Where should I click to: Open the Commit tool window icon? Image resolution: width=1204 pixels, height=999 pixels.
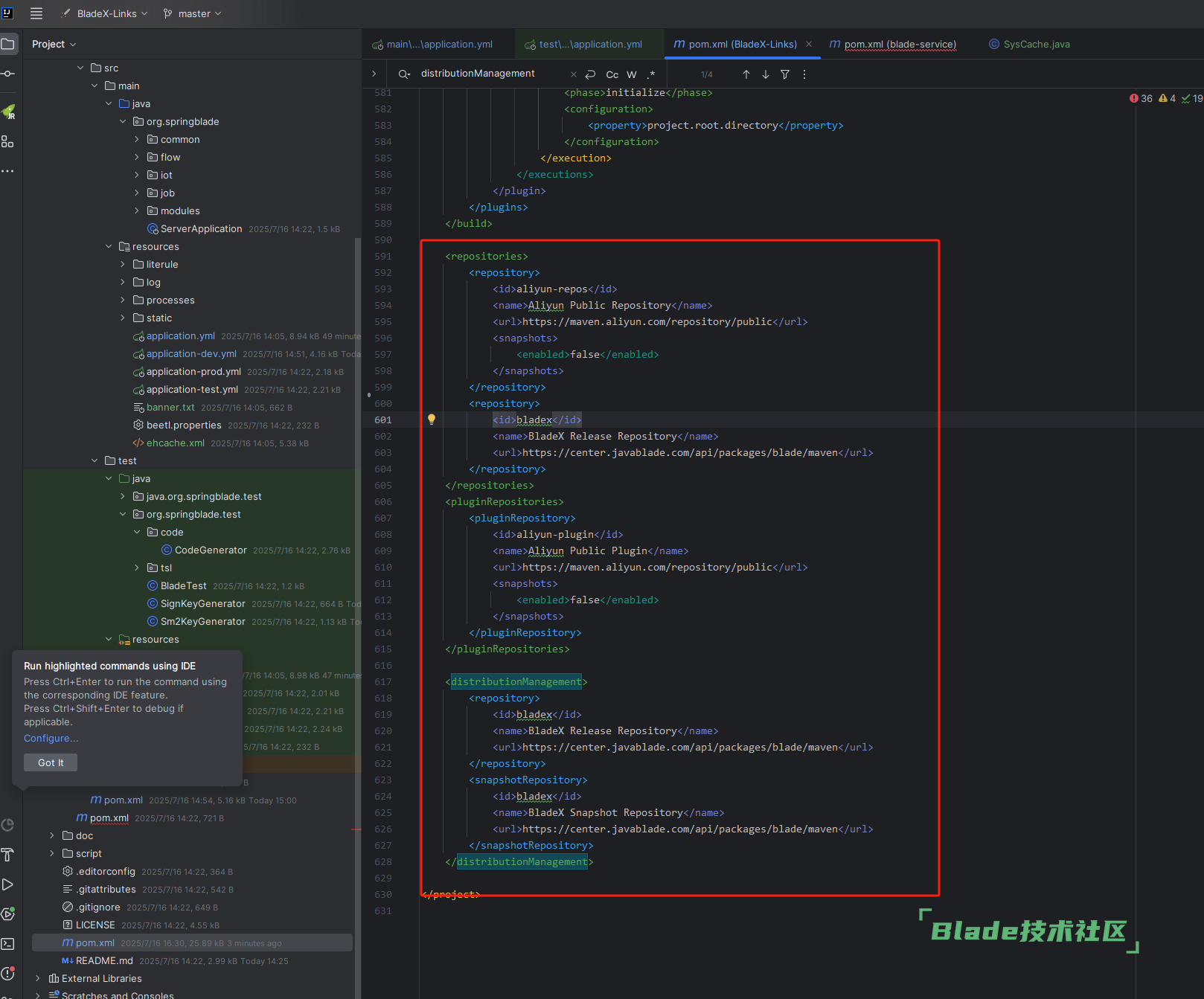click(x=8, y=74)
